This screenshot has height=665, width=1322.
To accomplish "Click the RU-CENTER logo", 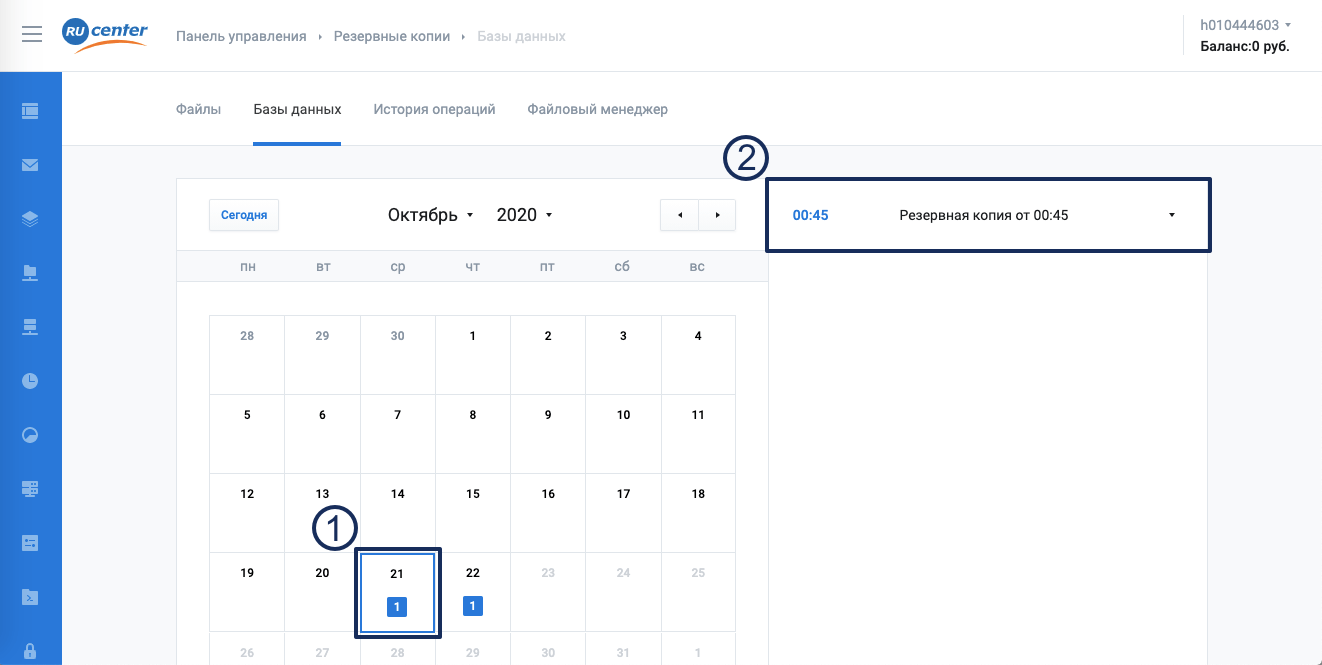I will tap(105, 35).
